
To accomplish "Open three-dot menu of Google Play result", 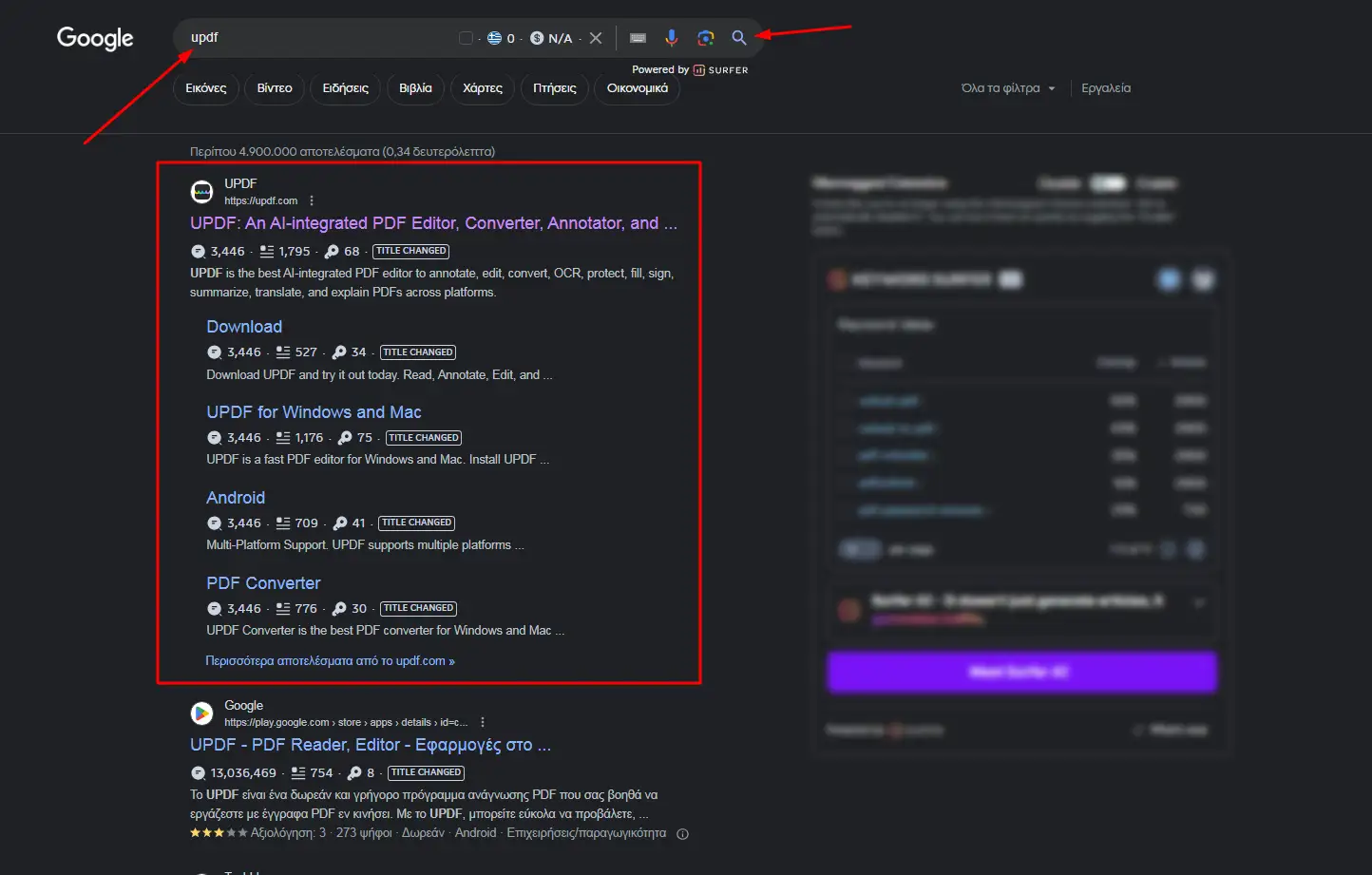I will click(483, 722).
